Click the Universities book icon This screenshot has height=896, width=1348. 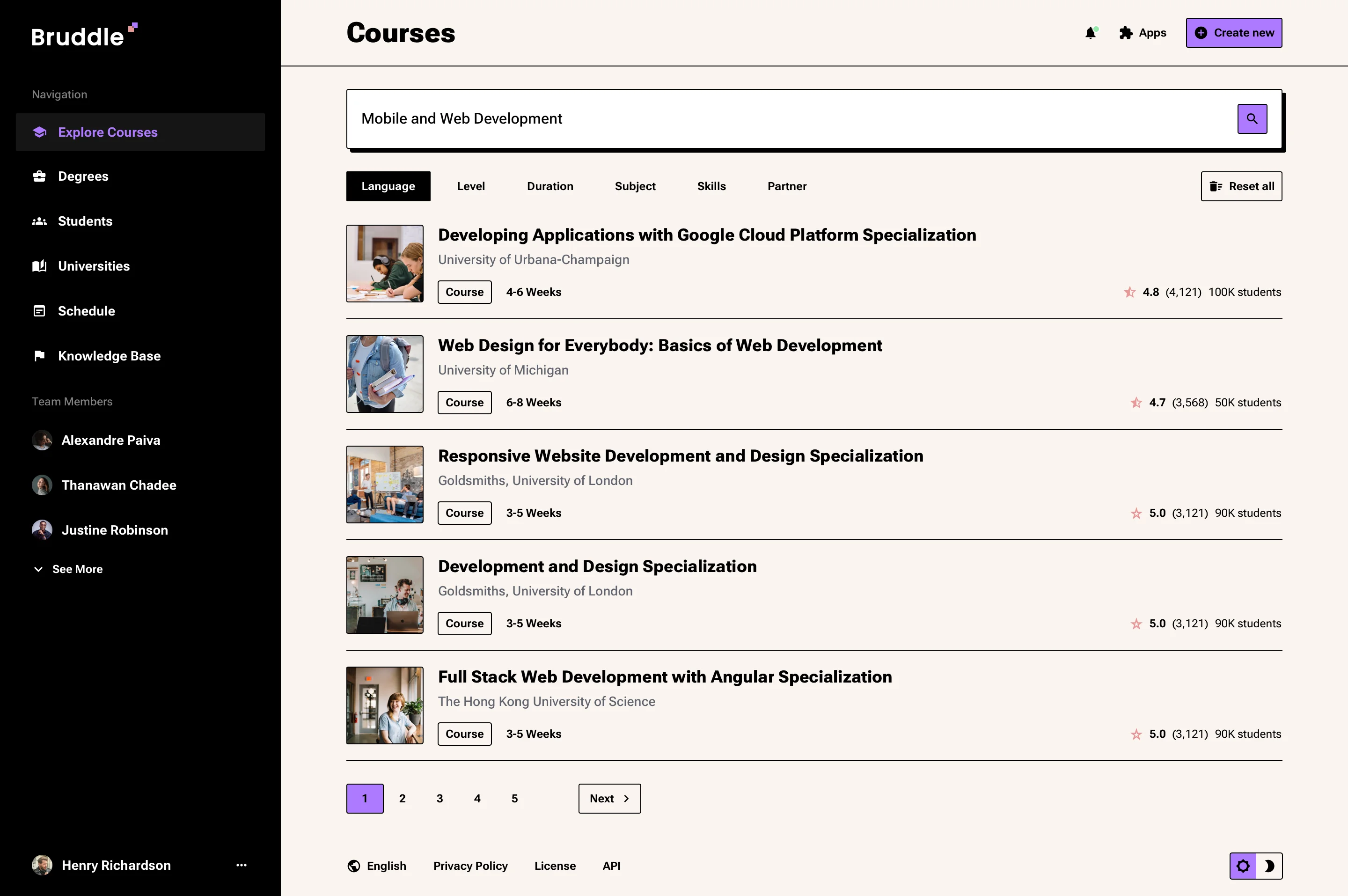click(39, 266)
